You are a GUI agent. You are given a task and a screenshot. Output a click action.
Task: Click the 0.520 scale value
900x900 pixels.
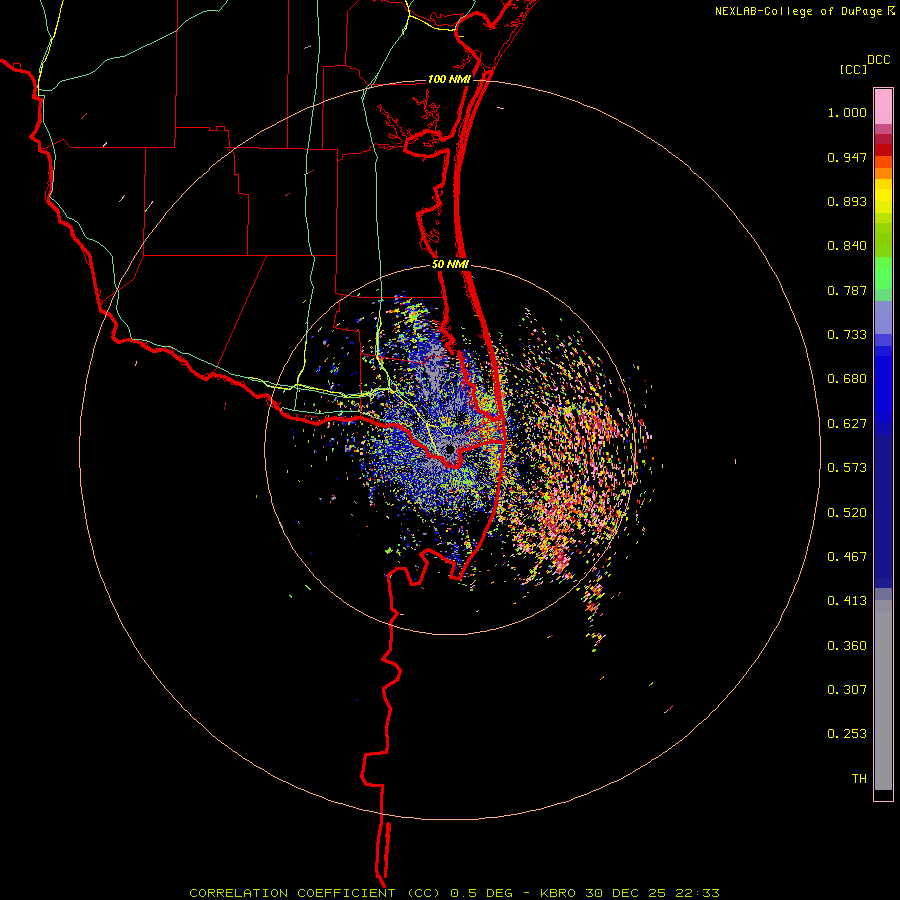(847, 513)
